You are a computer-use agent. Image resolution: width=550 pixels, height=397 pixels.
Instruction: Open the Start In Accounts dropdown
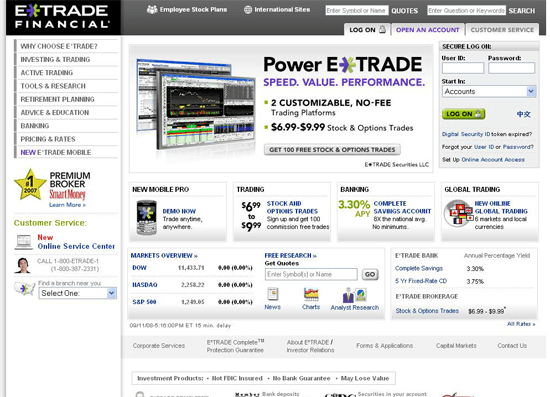(488, 92)
